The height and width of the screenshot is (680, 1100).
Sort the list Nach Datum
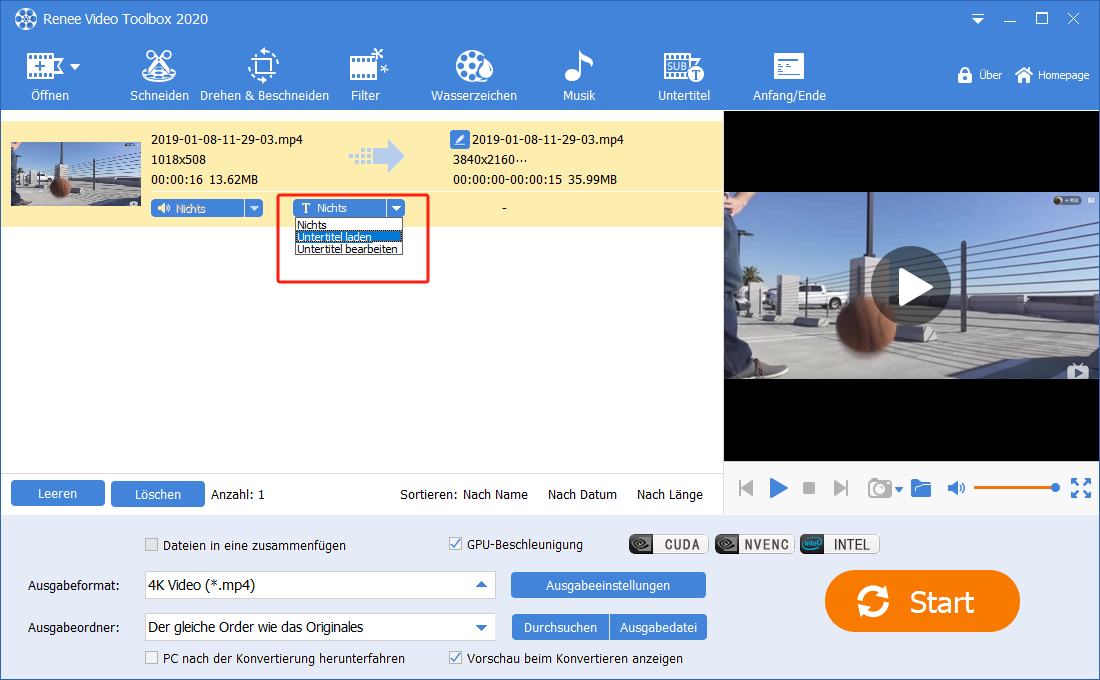582,495
